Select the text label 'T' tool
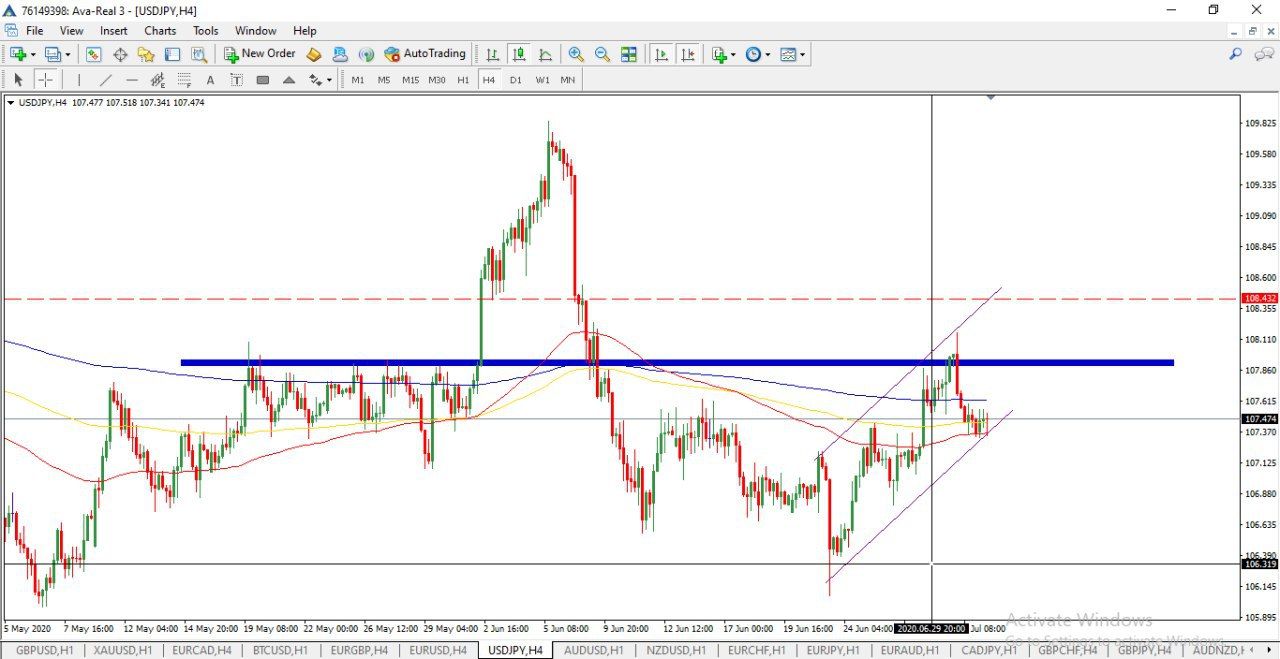Viewport: 1280px width, 659px height. click(x=236, y=80)
